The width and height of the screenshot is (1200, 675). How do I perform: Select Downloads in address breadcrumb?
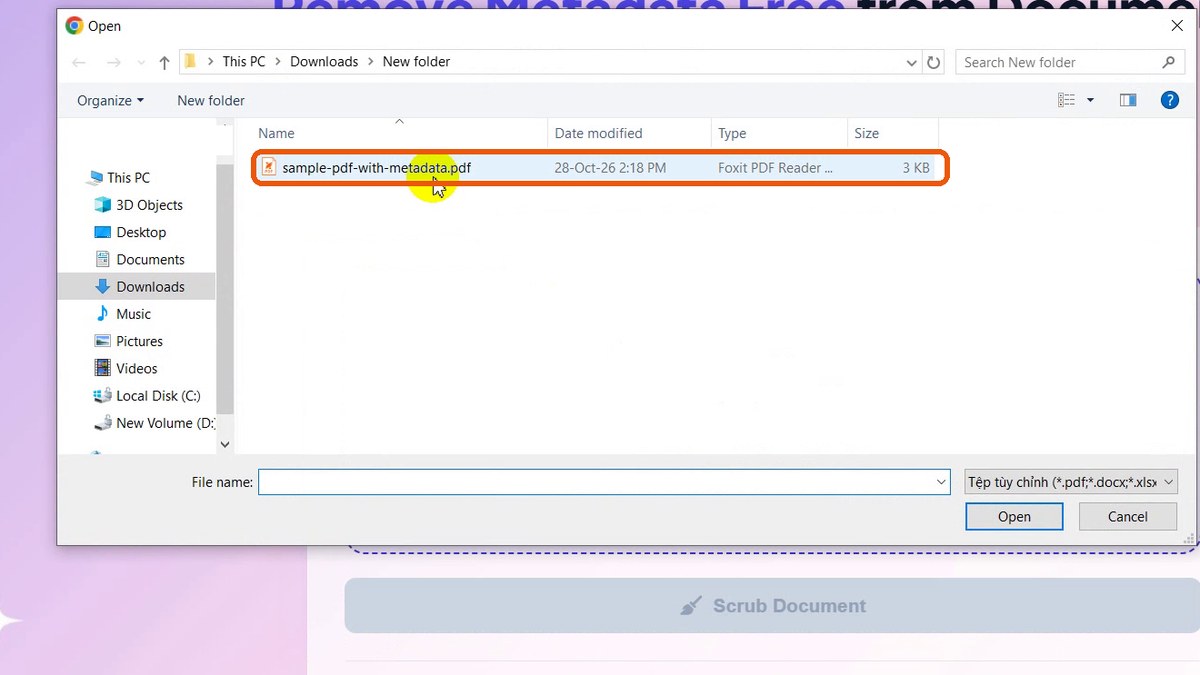(x=324, y=62)
